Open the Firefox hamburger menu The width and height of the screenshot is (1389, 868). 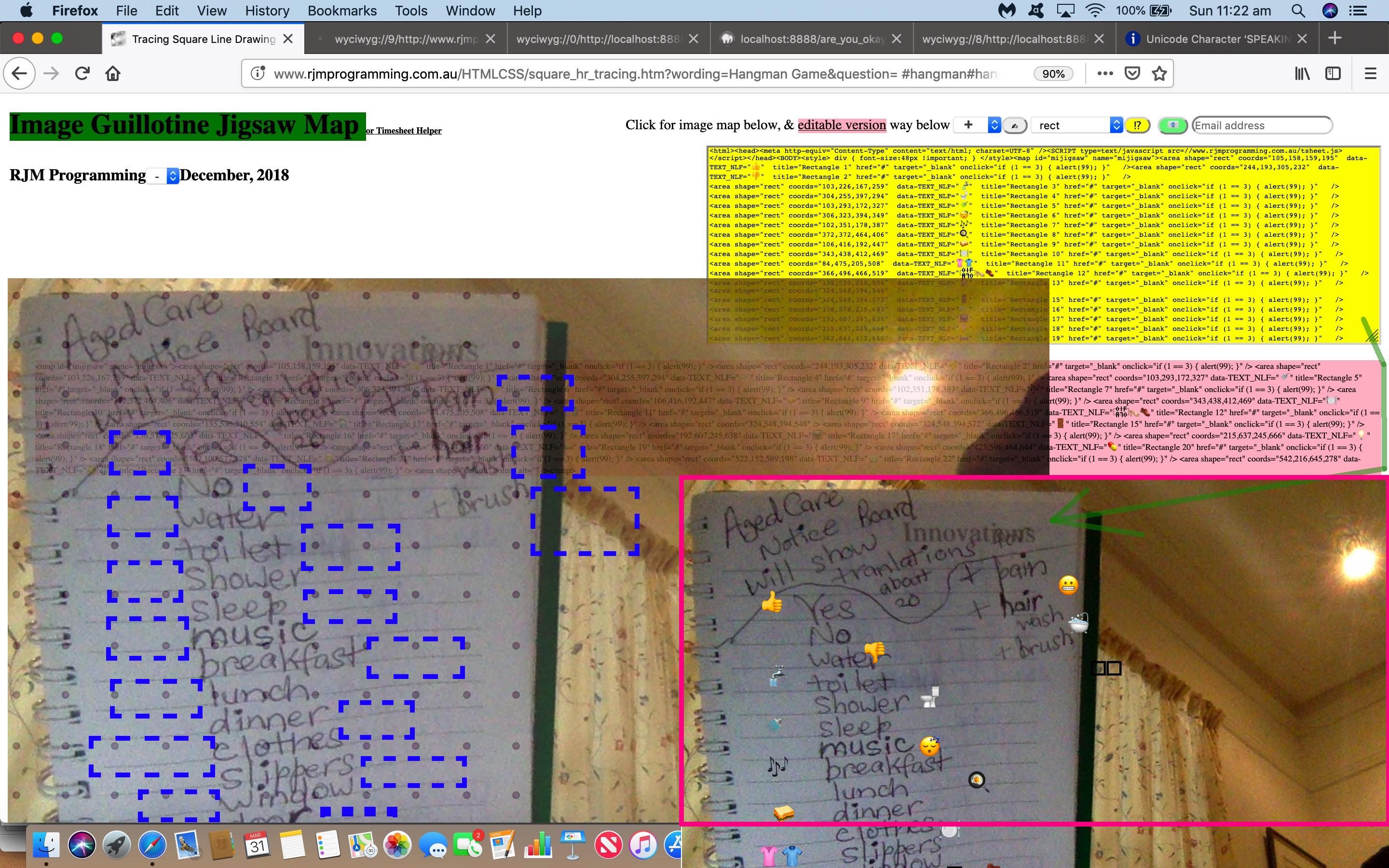coord(1371,73)
